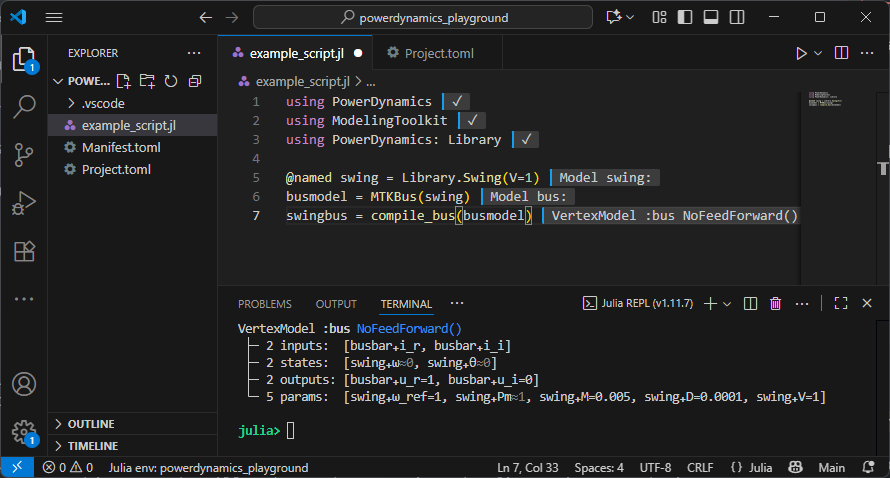Open the Source Control view
The height and width of the screenshot is (478, 890).
point(24,155)
